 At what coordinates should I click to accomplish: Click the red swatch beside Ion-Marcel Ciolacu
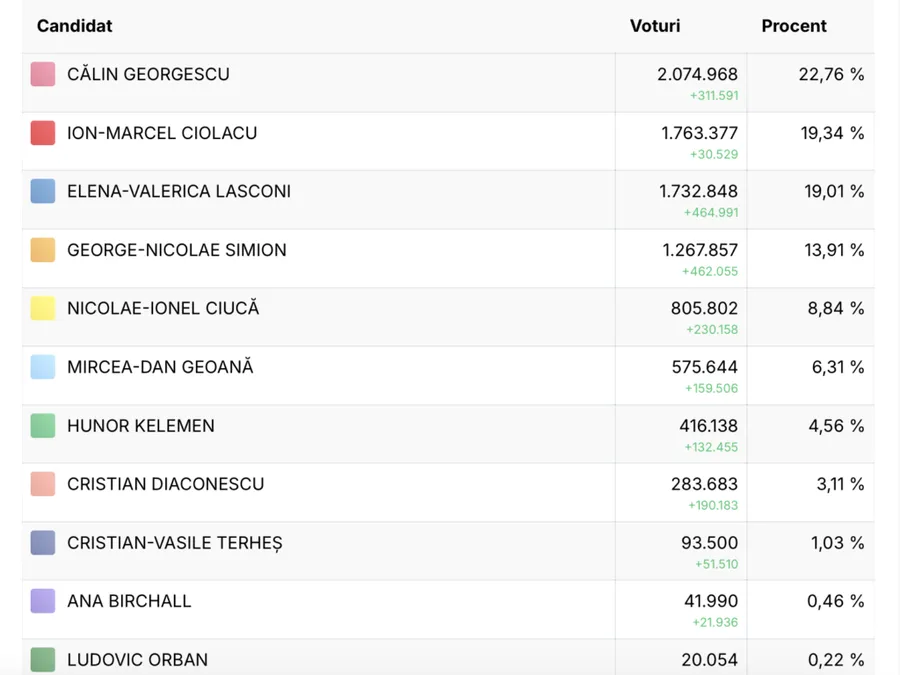(x=43, y=133)
